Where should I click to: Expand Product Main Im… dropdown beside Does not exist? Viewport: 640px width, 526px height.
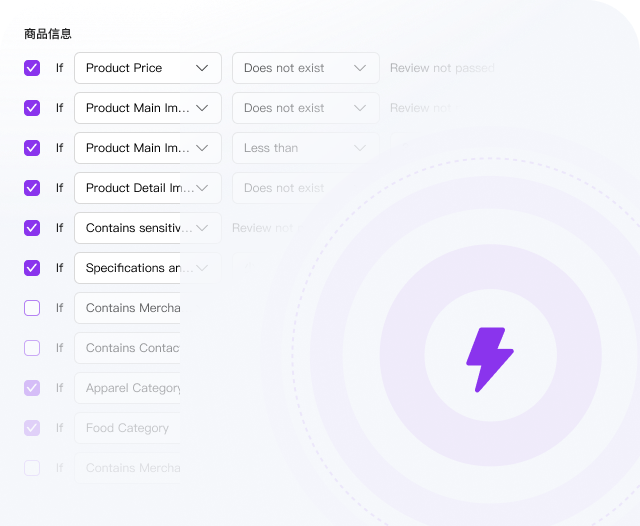tap(148, 108)
